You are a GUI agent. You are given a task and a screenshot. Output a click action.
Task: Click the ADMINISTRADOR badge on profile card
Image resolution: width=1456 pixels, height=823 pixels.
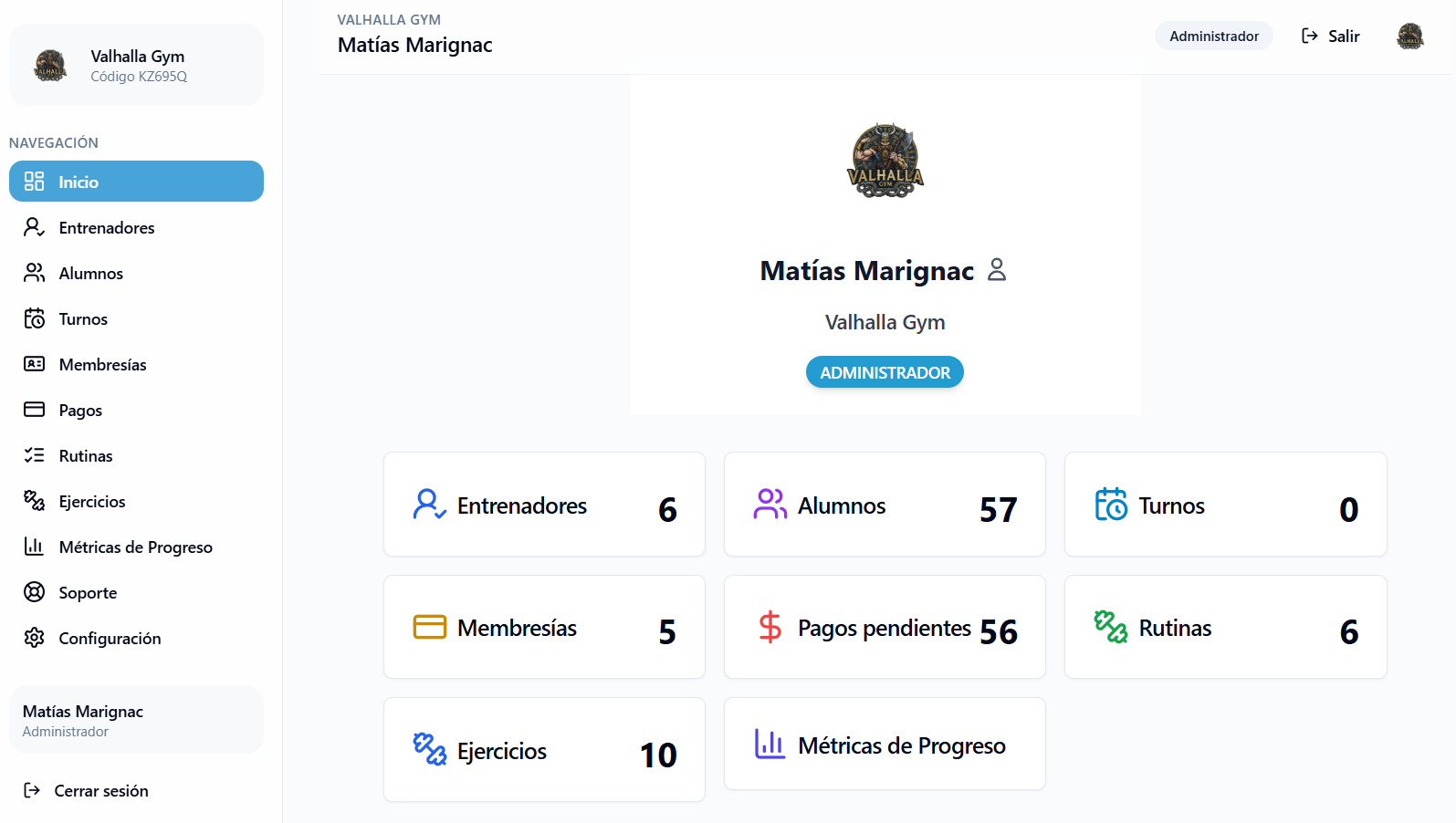point(885,372)
